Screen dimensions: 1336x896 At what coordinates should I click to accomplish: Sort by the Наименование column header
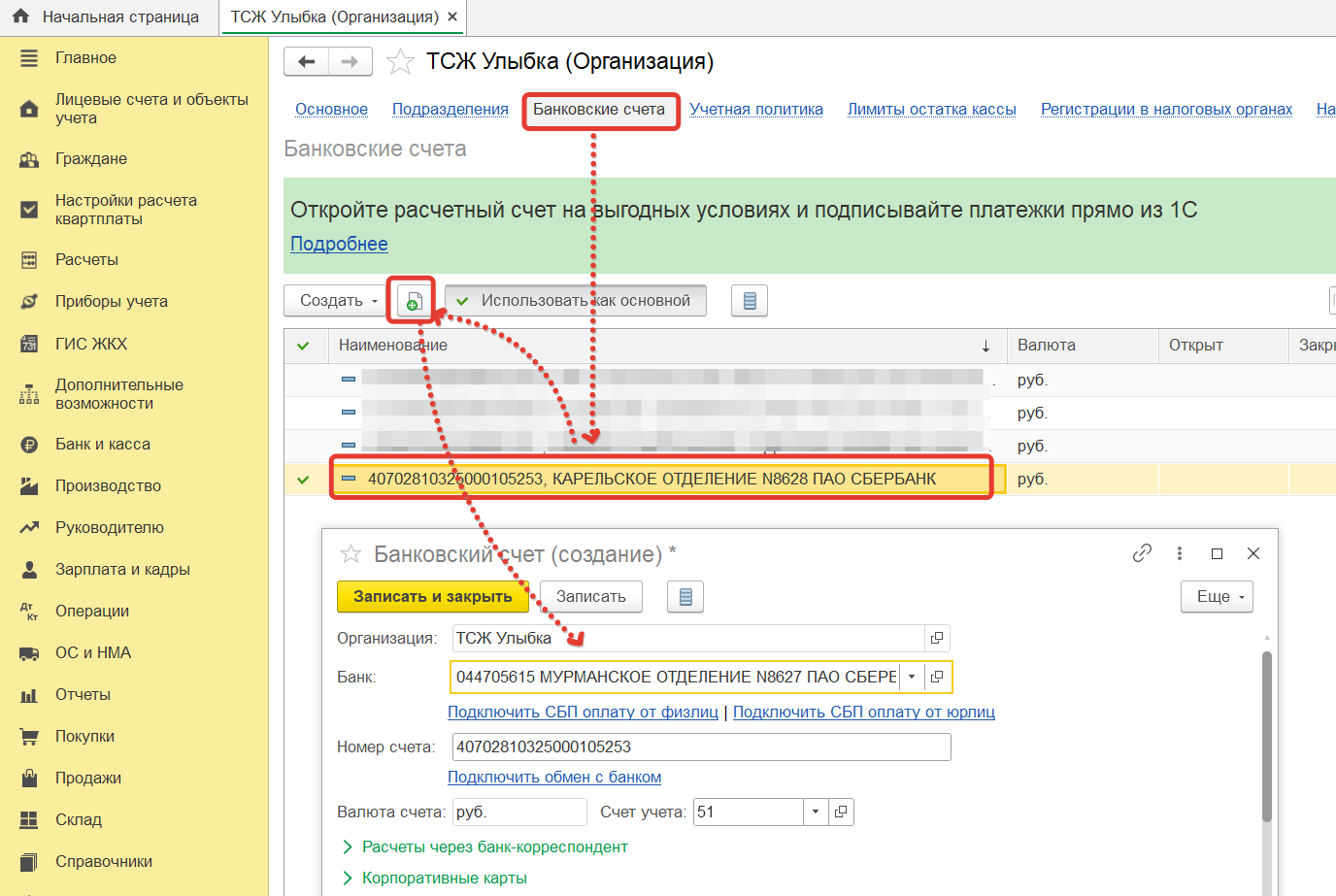pyautogui.click(x=666, y=346)
